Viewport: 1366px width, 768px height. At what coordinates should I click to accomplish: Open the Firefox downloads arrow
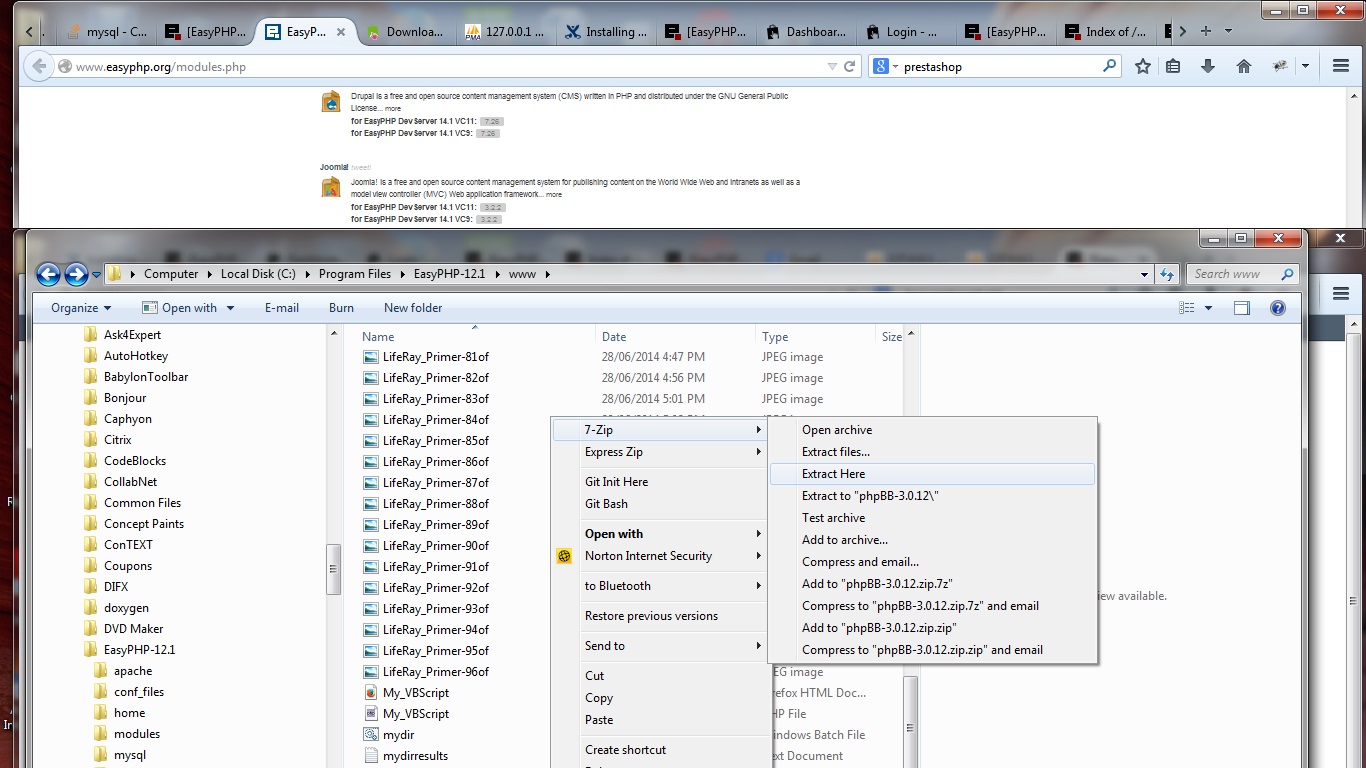[x=1208, y=67]
